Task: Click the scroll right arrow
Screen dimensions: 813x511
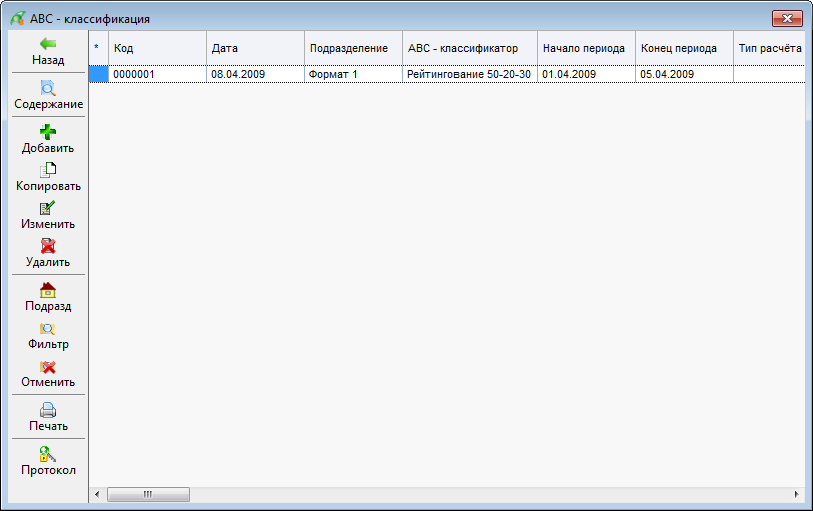Action: coord(796,494)
